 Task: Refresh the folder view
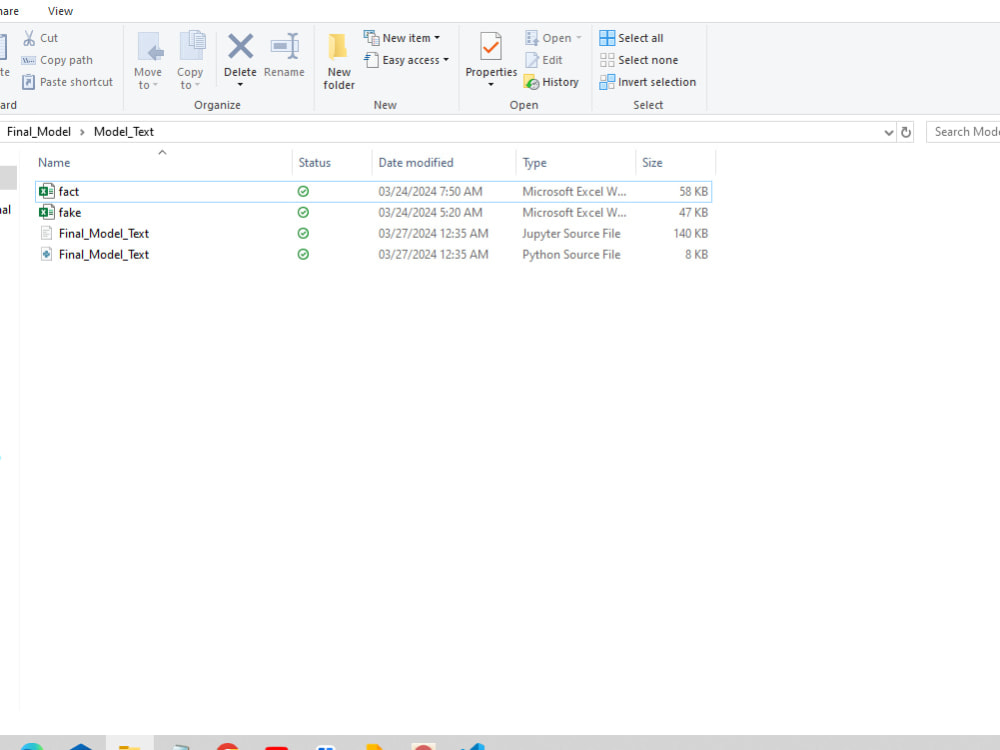coord(906,133)
